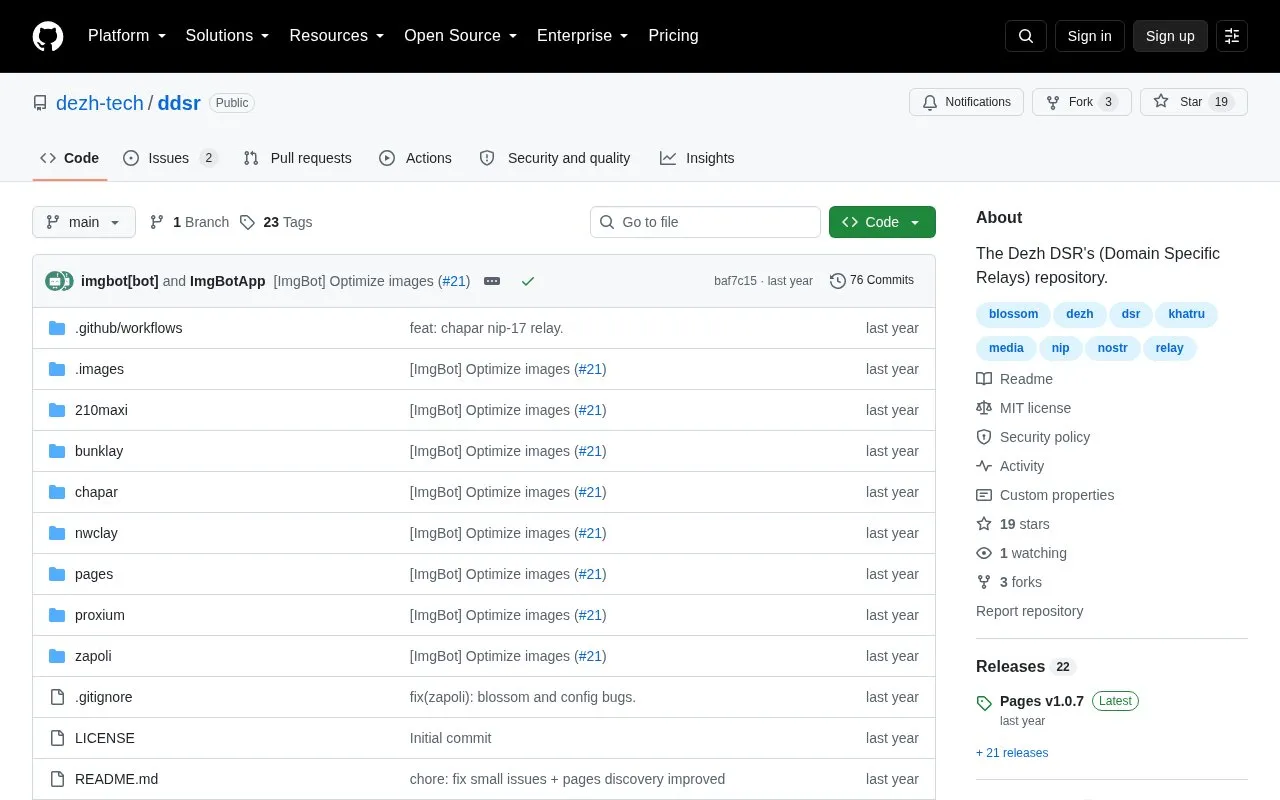View the + 21 releases link
The height and width of the screenshot is (800, 1280).
coord(1012,753)
